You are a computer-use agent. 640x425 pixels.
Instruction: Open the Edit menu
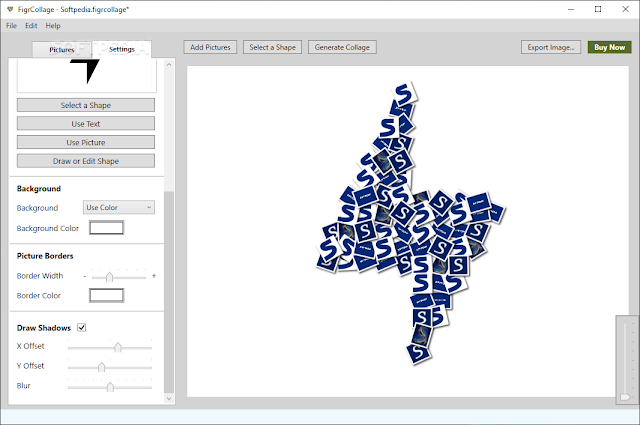coord(31,26)
